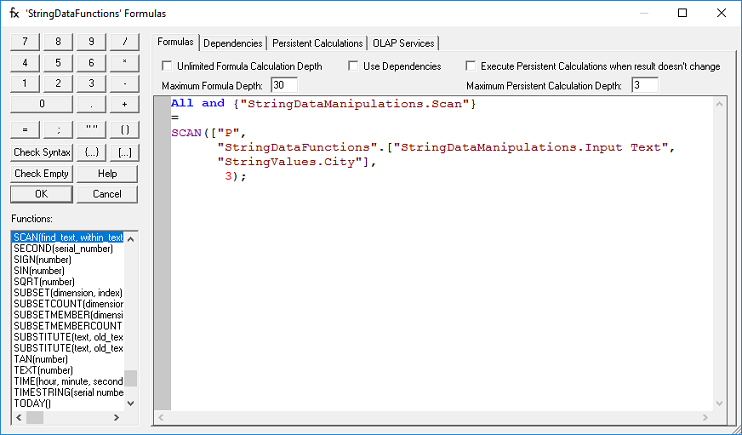Click the 5 keypad button
The height and width of the screenshot is (435, 742).
[x=58, y=62]
